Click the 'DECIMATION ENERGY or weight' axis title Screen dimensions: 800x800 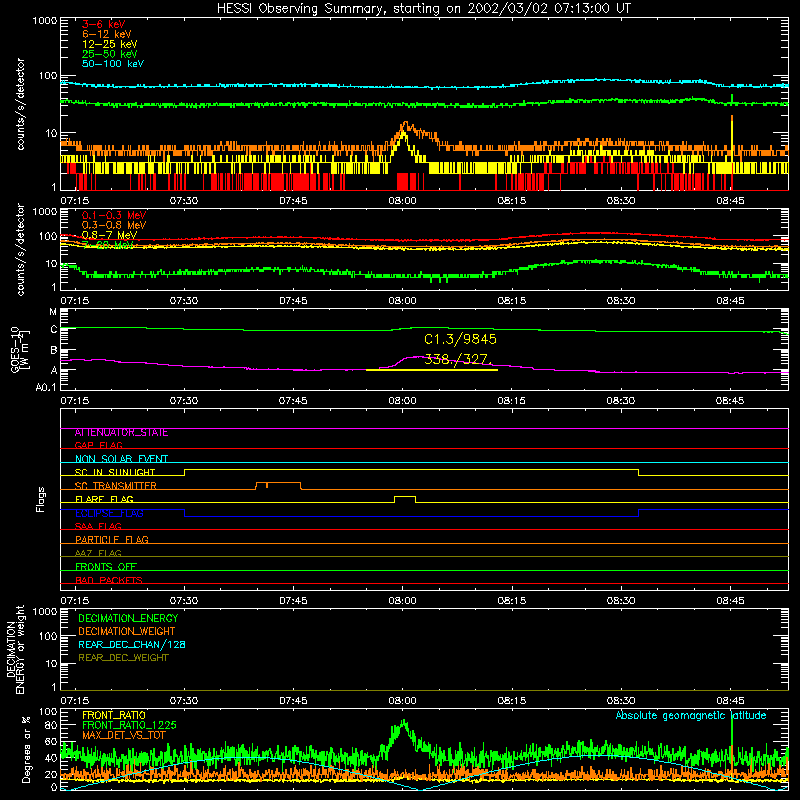15,649
